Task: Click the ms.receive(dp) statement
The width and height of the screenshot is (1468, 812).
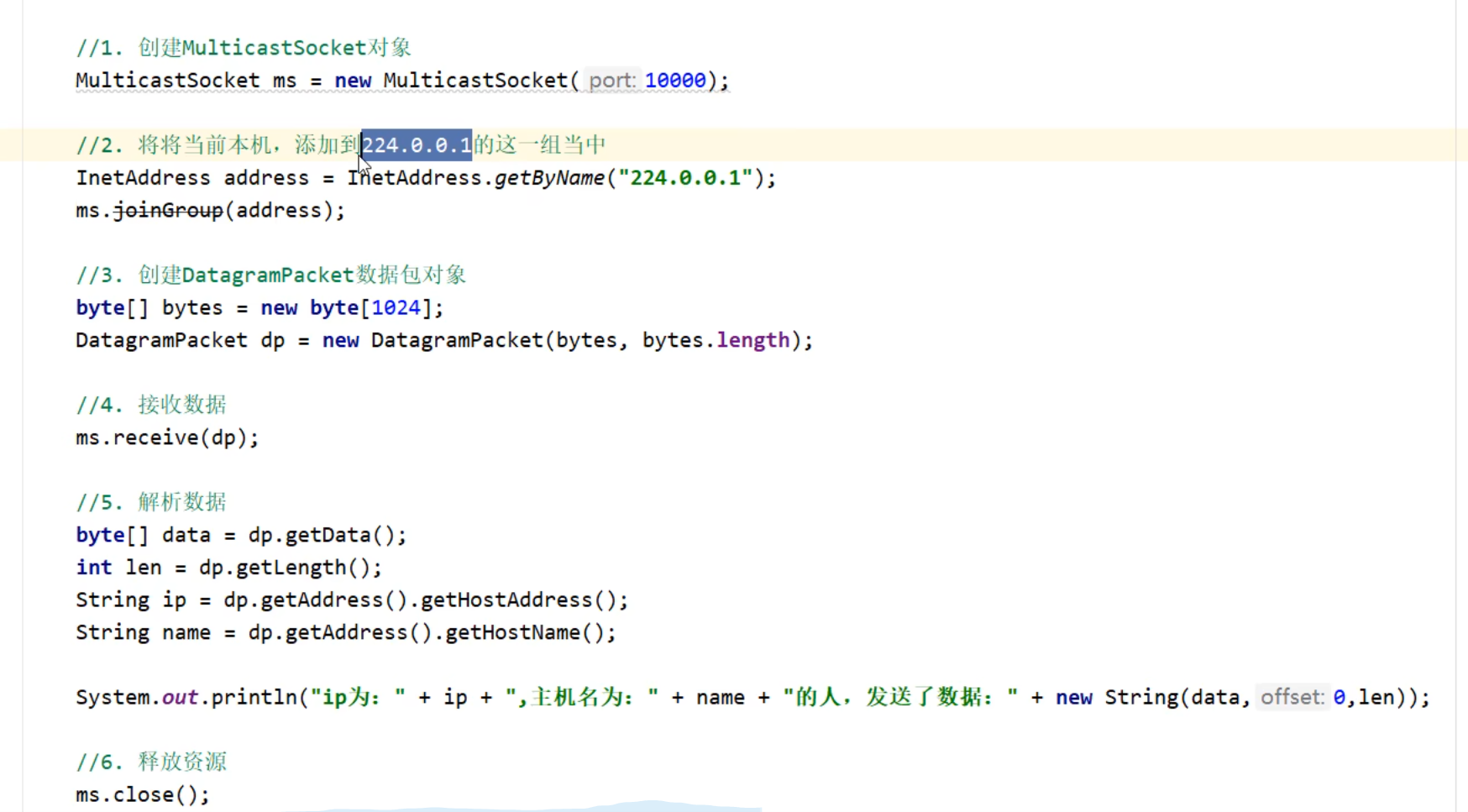Action: [x=167, y=438]
